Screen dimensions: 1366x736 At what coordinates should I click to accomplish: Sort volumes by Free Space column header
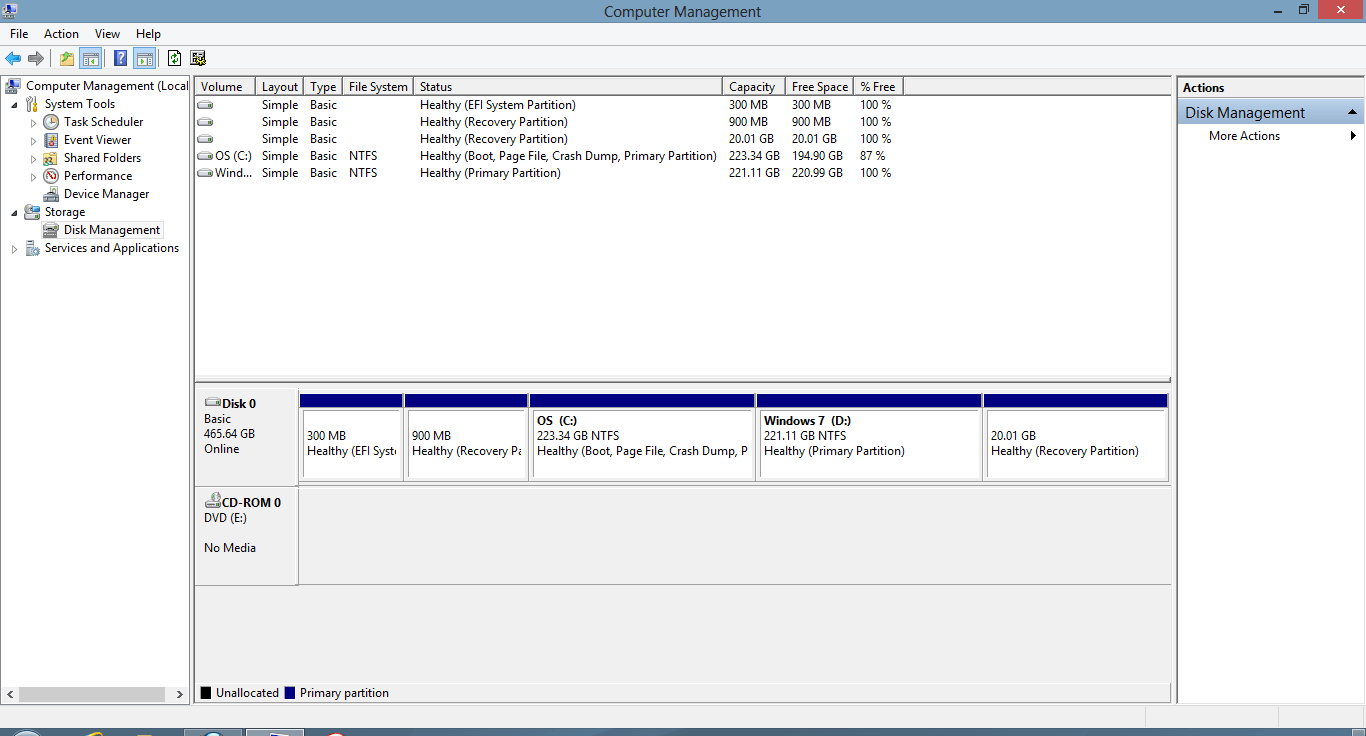819,87
